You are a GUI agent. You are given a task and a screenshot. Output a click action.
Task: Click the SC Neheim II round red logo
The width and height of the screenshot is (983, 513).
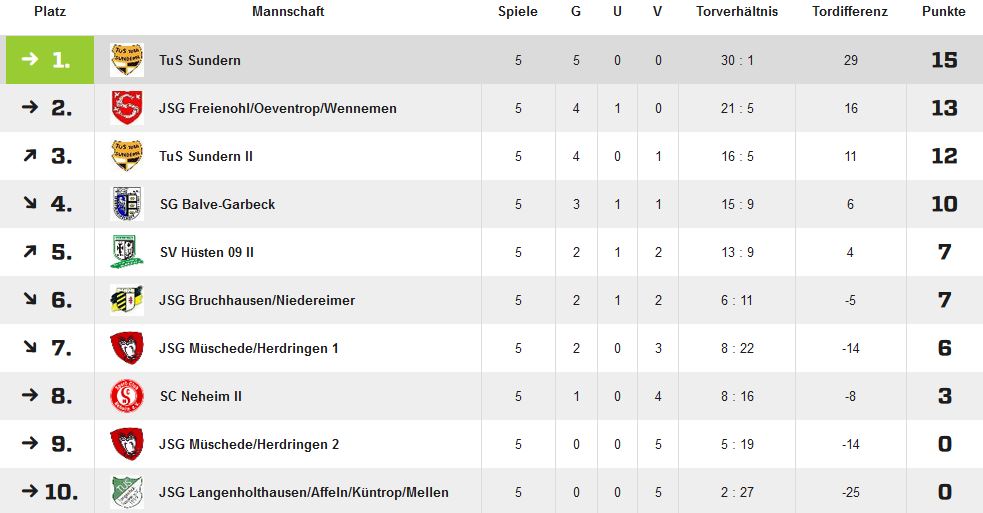127,396
